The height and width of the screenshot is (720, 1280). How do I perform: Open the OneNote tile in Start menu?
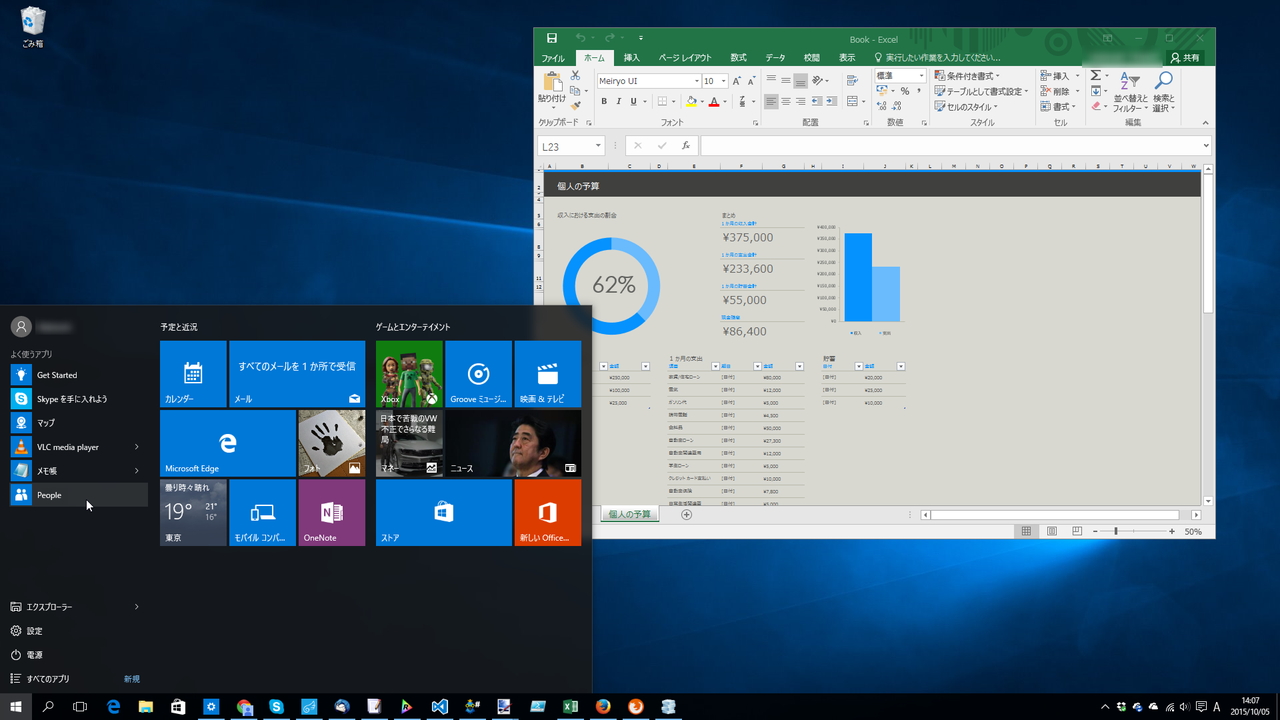pos(332,512)
